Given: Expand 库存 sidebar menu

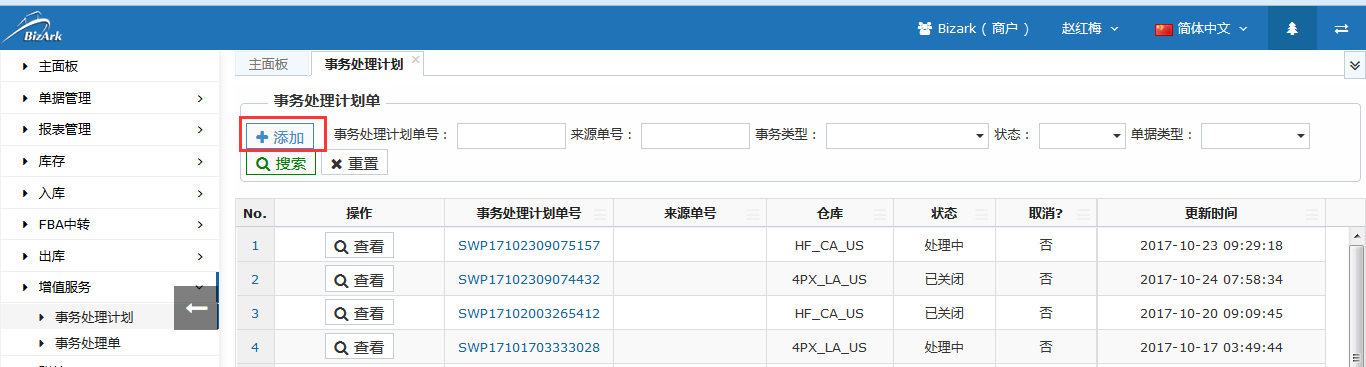Looking at the screenshot, I should tap(109, 161).
